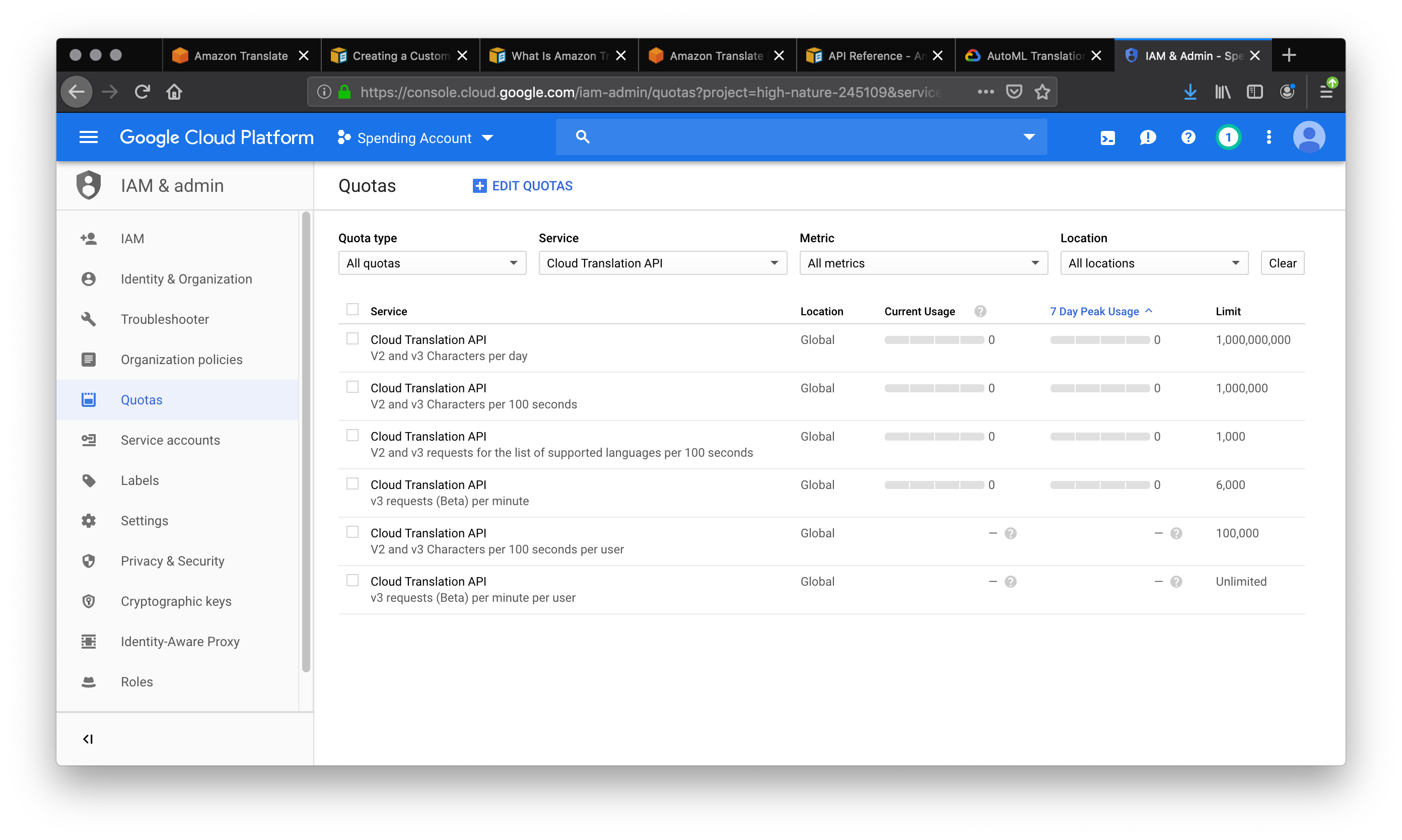Click current usage bar for supported languages row
Image resolution: width=1402 pixels, height=840 pixels.
coord(934,437)
